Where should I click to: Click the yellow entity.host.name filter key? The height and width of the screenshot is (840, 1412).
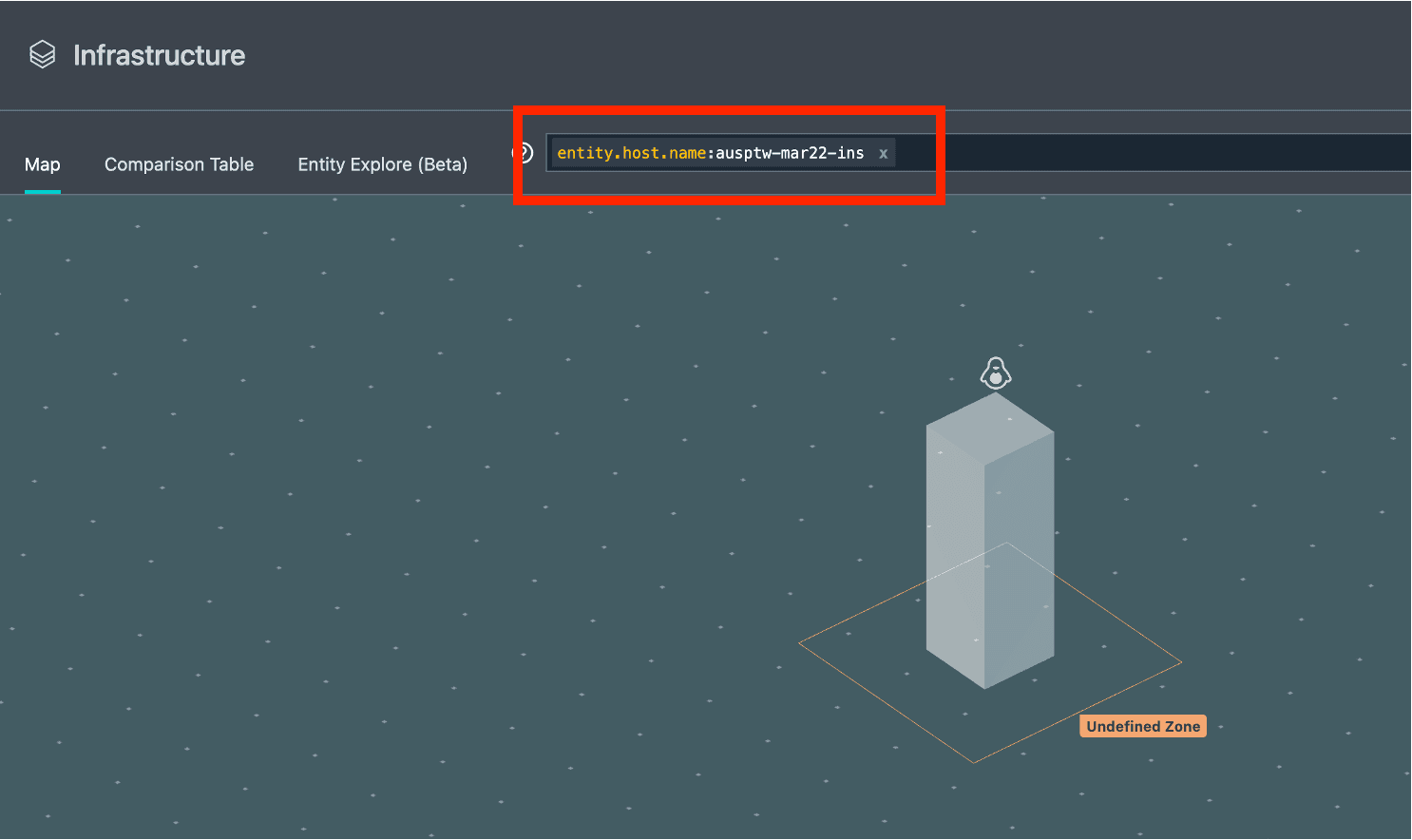(630, 153)
